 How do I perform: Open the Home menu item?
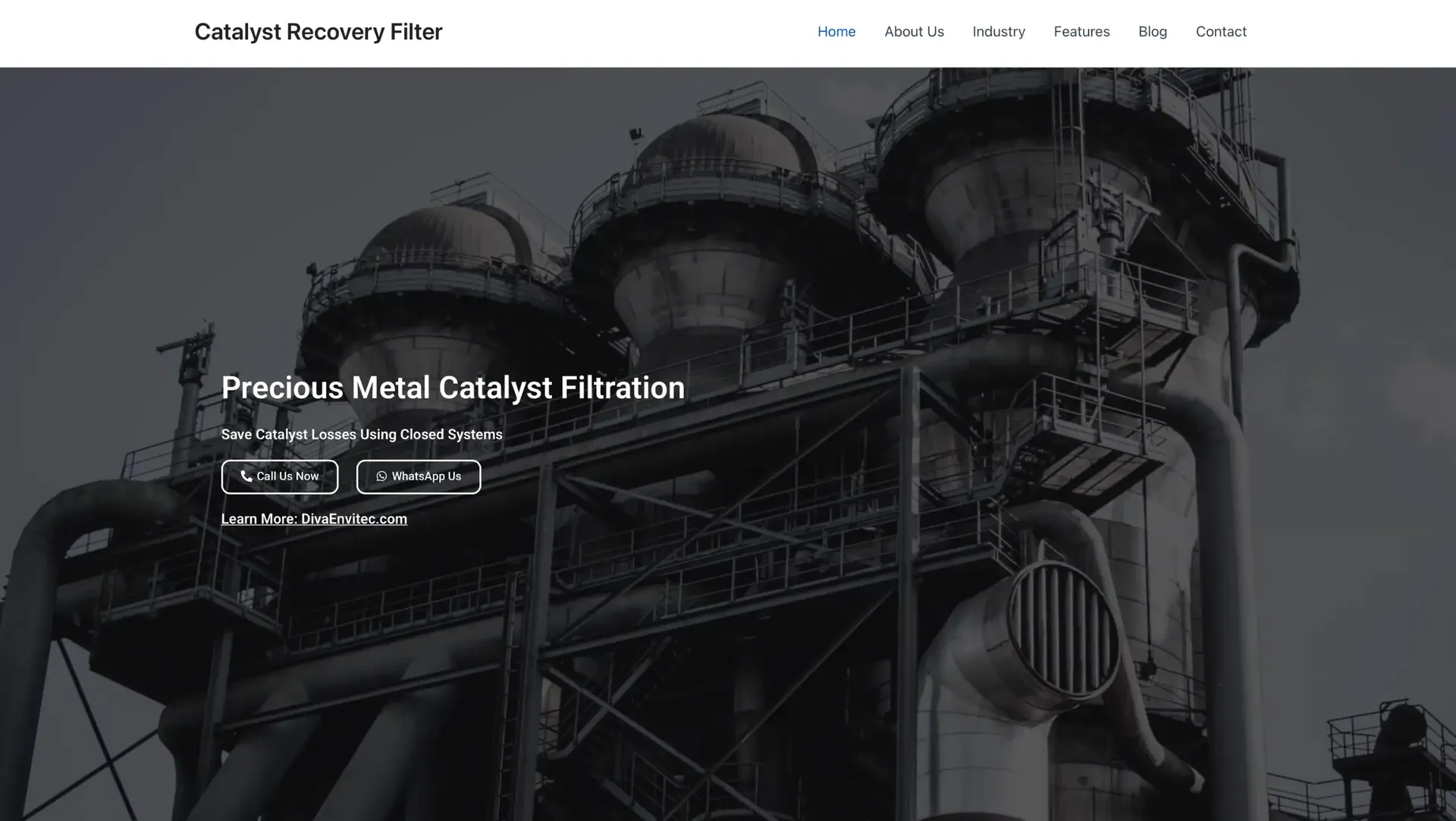(836, 32)
